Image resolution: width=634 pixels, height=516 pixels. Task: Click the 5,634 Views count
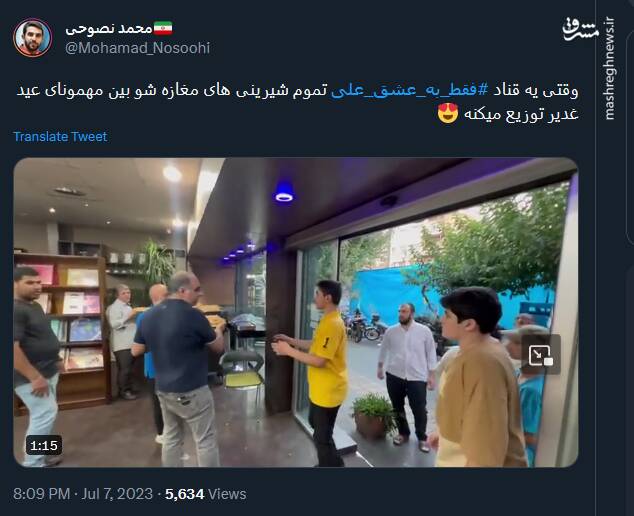pyautogui.click(x=205, y=494)
